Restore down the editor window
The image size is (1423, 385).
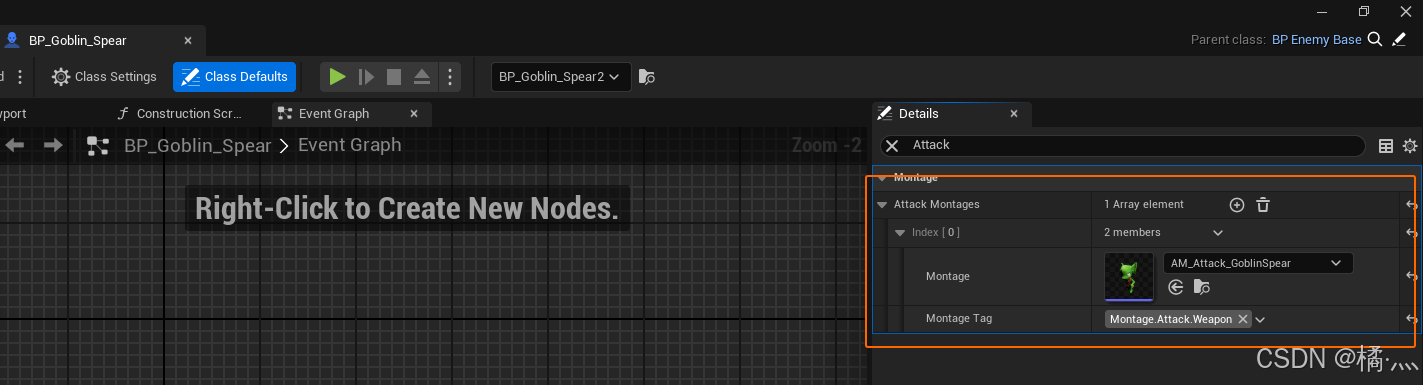point(1364,11)
